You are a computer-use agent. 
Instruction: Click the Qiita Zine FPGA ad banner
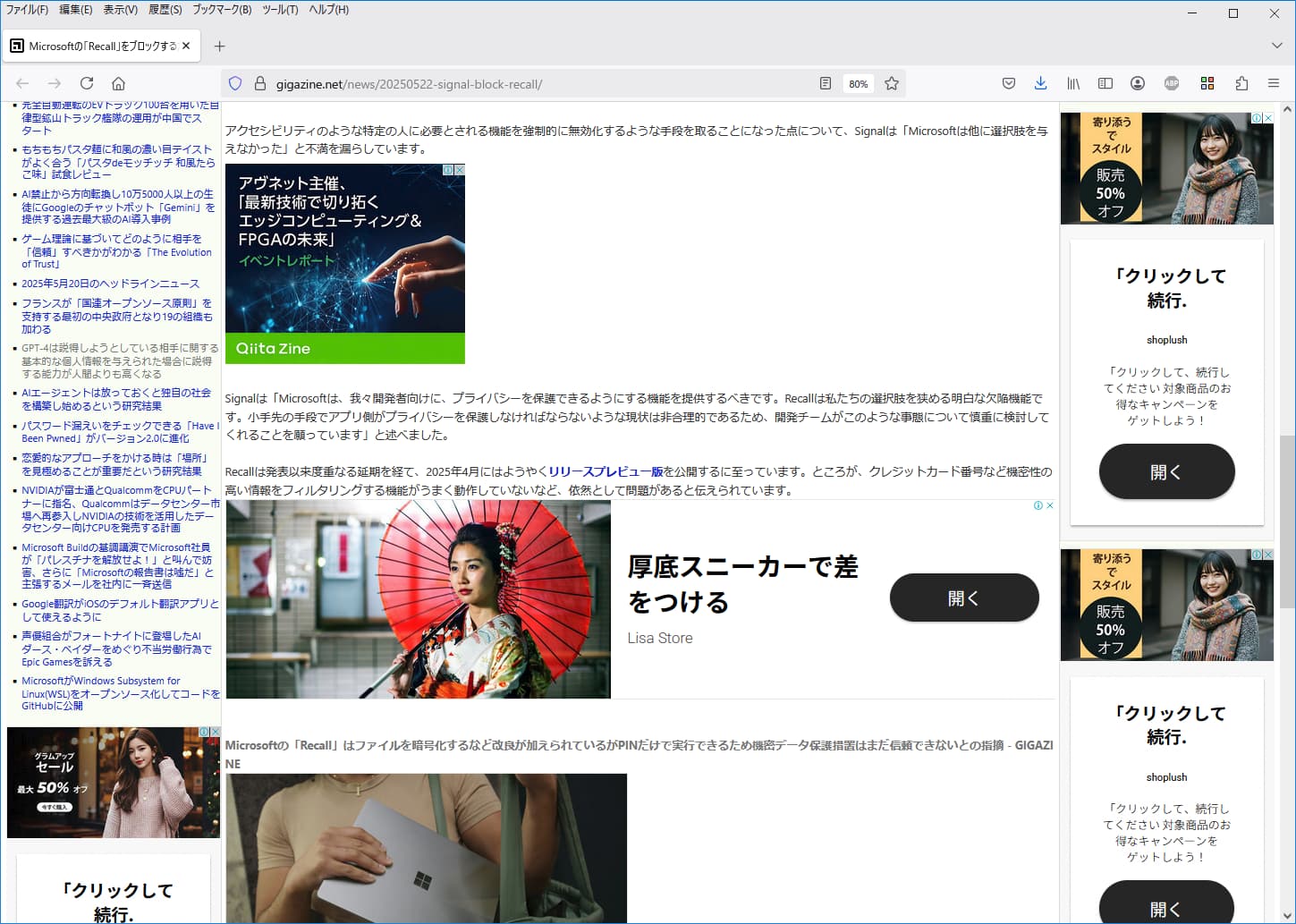tap(345, 264)
